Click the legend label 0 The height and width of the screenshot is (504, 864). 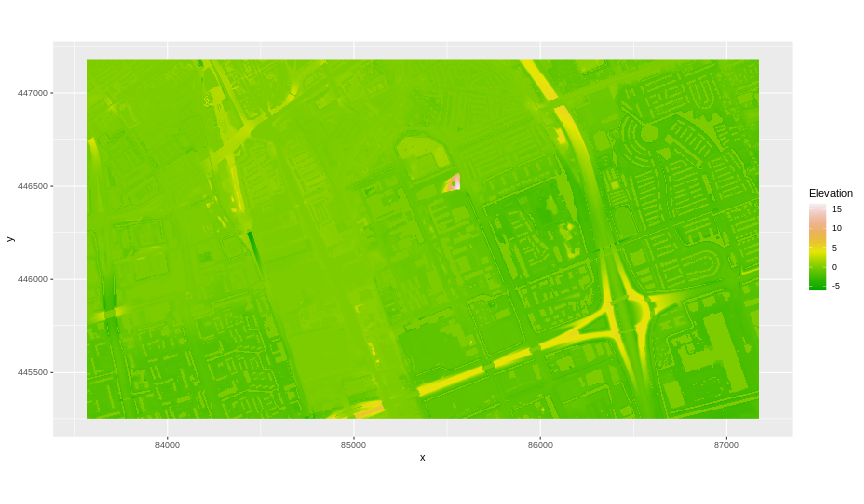pyautogui.click(x=834, y=266)
